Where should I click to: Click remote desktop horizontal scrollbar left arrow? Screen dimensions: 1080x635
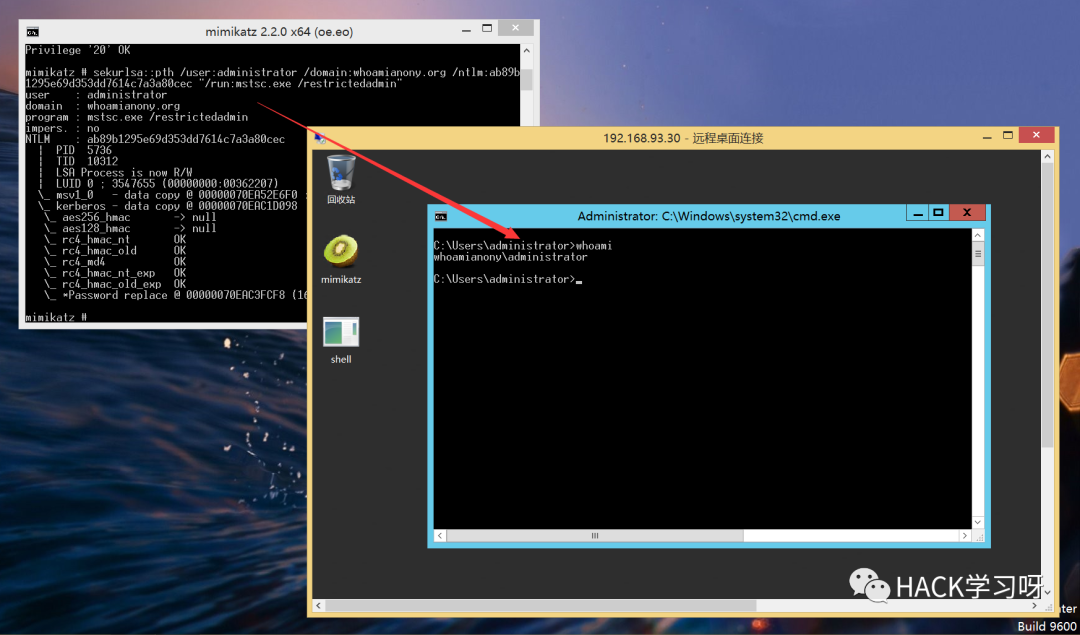(x=318, y=605)
